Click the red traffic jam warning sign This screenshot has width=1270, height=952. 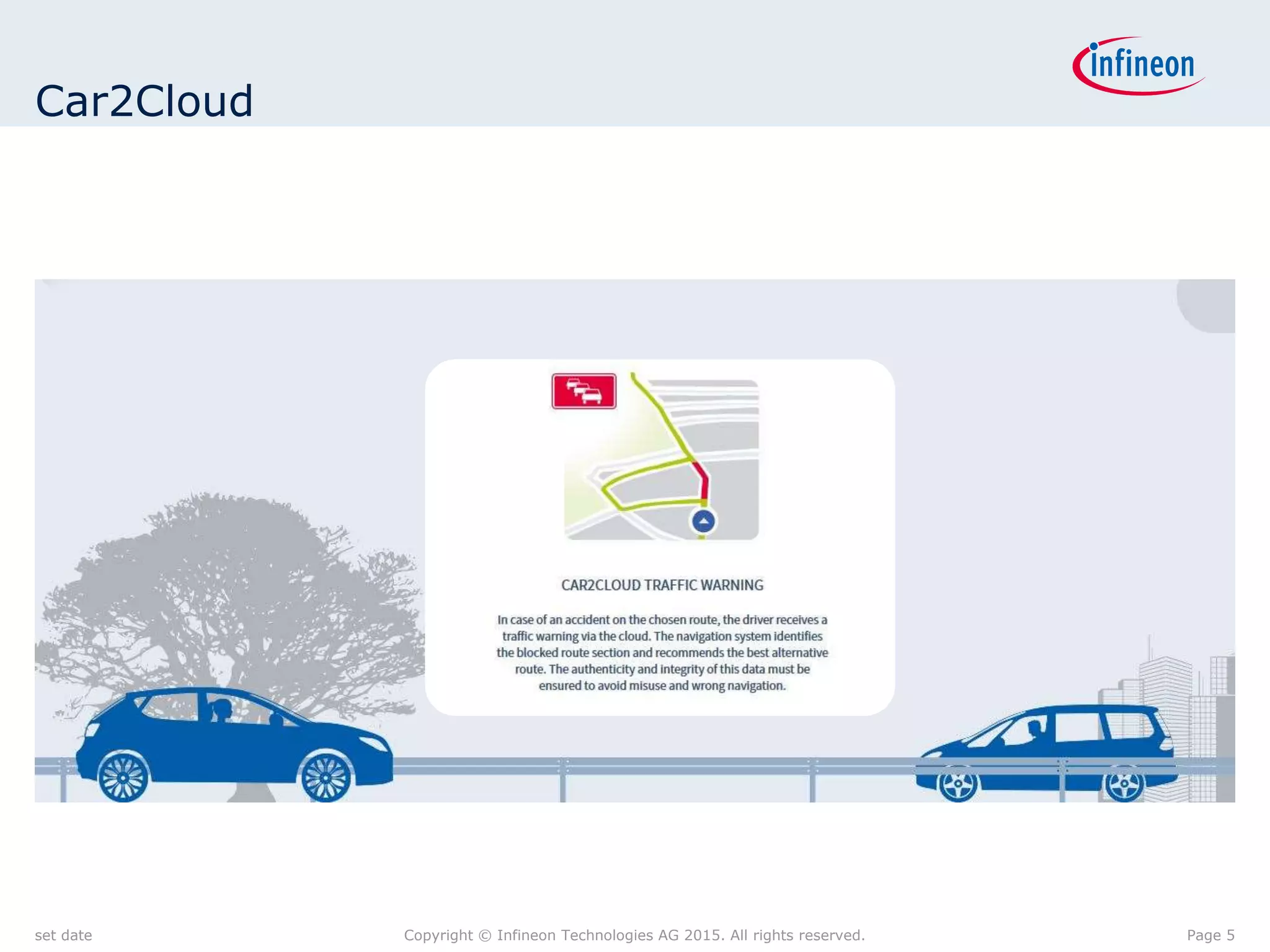click(584, 391)
